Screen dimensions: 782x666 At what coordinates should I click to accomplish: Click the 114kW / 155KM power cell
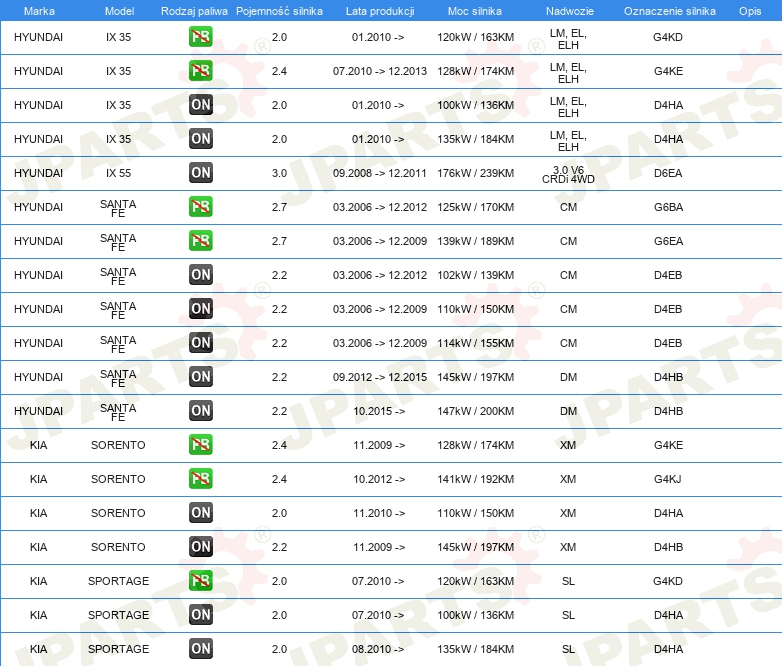coord(475,343)
